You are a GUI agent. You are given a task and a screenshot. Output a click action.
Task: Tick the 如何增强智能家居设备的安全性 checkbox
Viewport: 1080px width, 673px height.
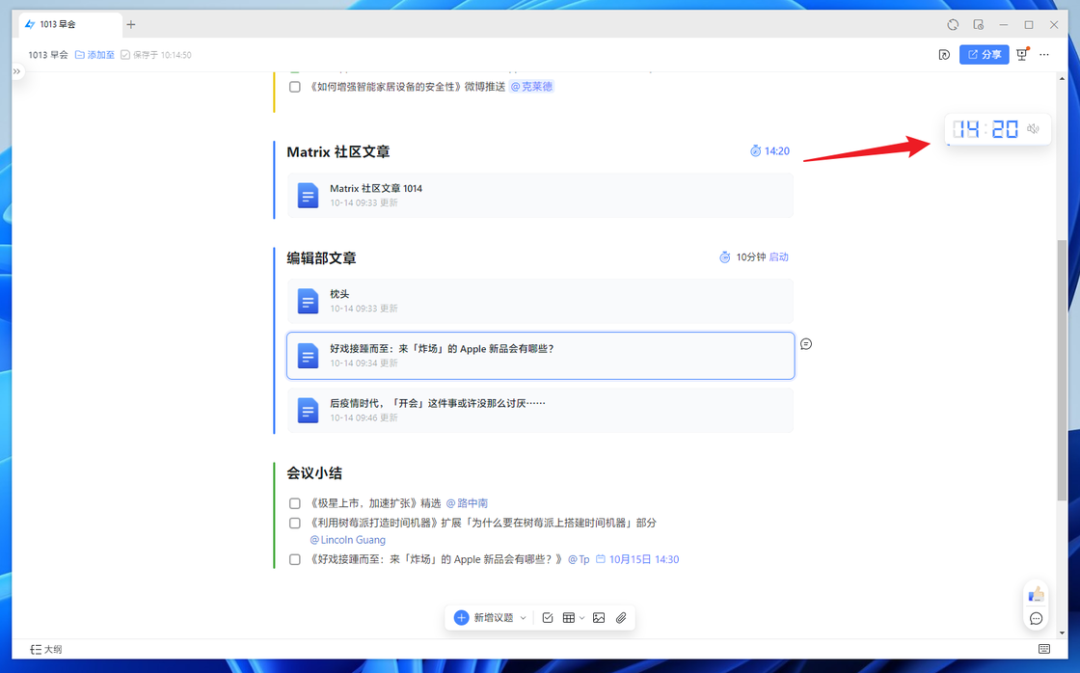[x=295, y=87]
